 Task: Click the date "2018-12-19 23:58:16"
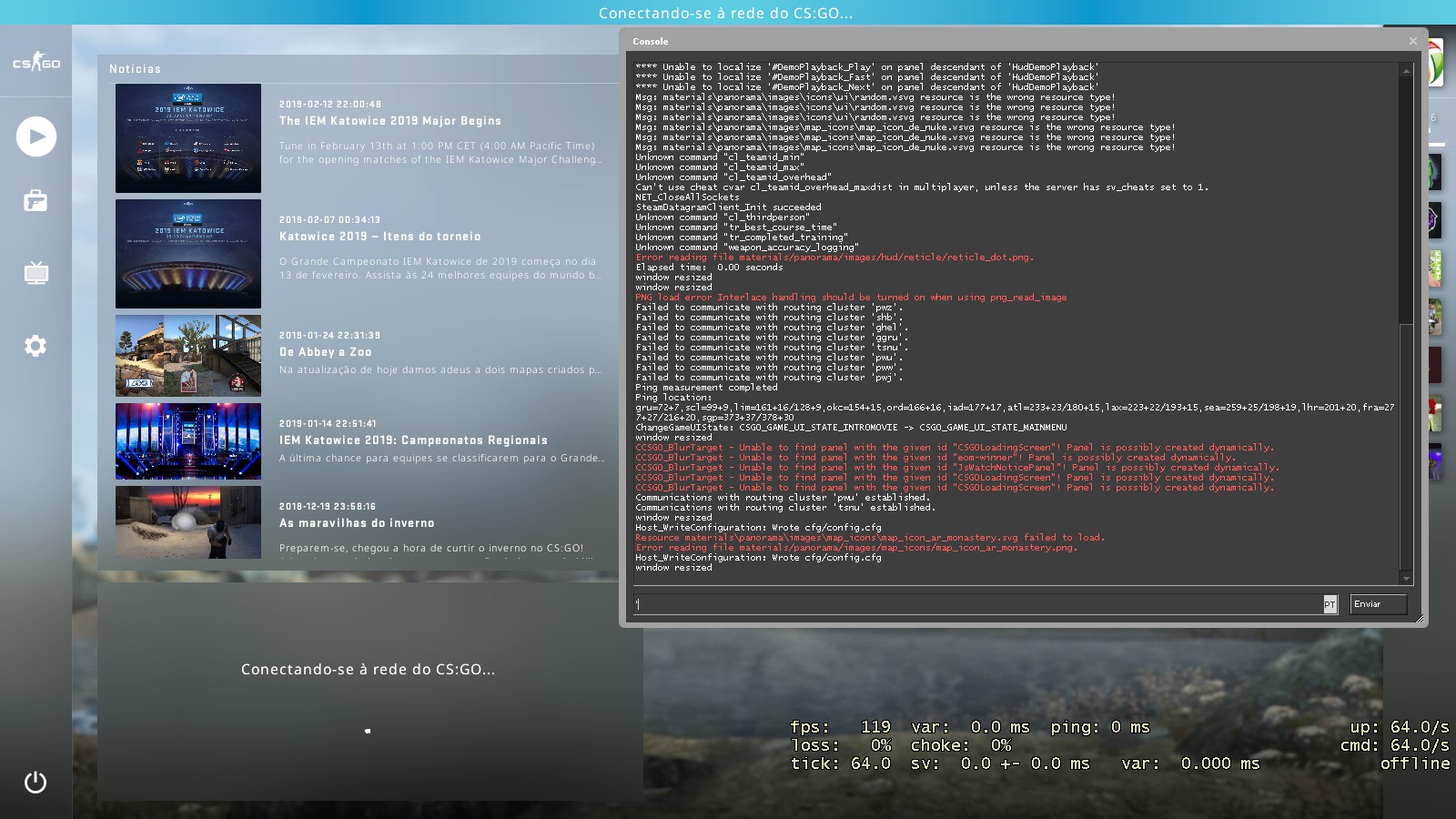point(328,507)
